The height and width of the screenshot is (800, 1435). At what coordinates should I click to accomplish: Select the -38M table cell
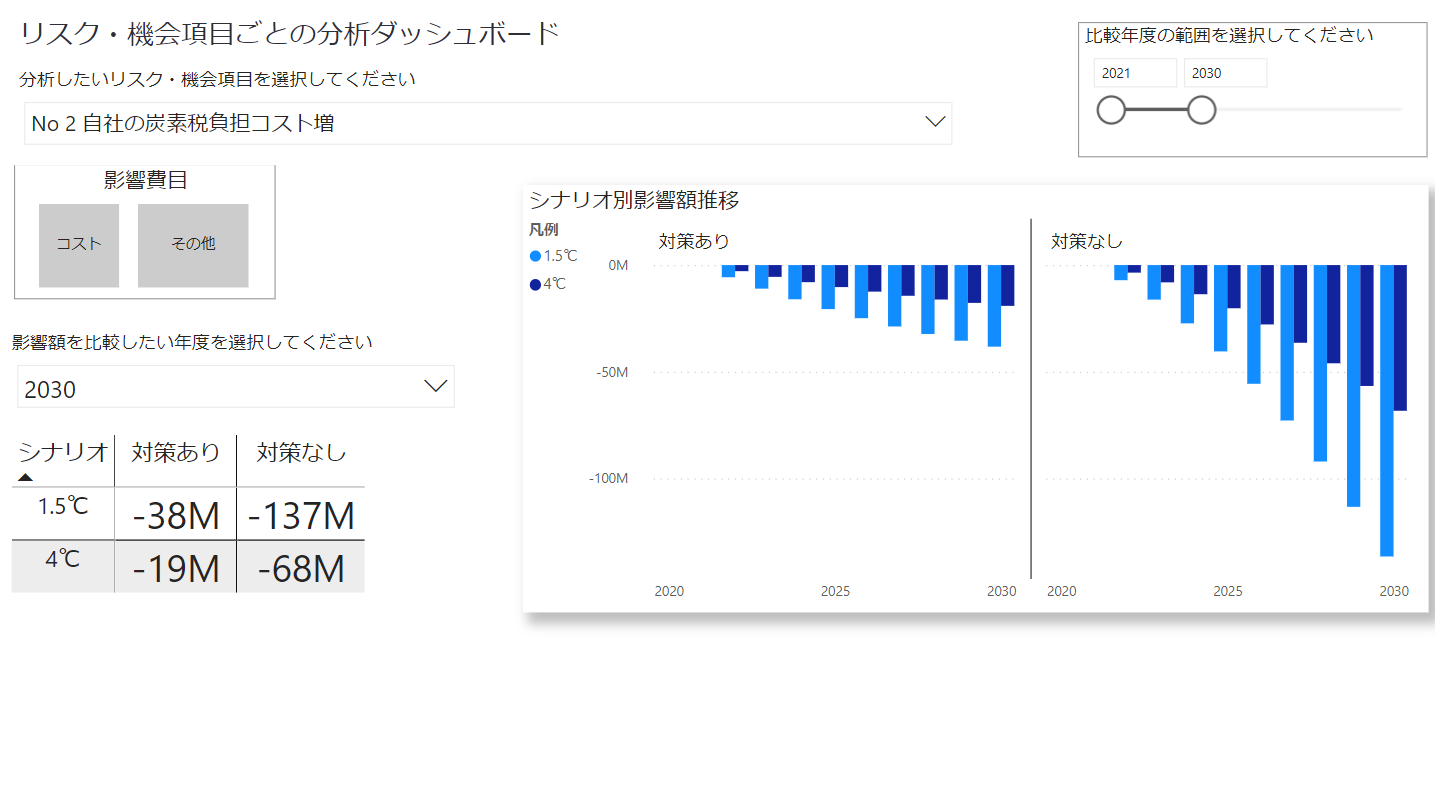(x=176, y=516)
